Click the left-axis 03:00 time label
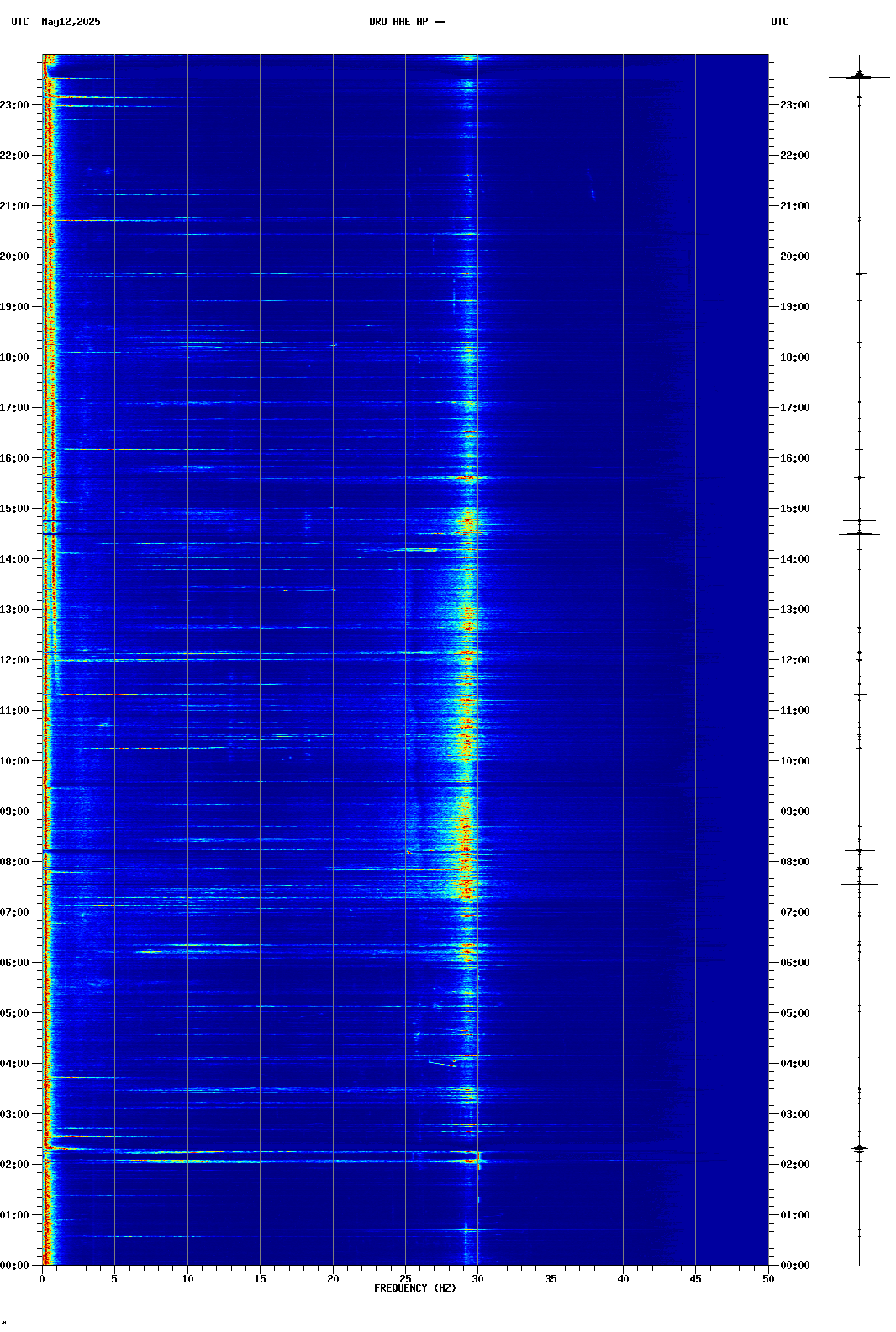The image size is (896, 1332). (x=14, y=1114)
